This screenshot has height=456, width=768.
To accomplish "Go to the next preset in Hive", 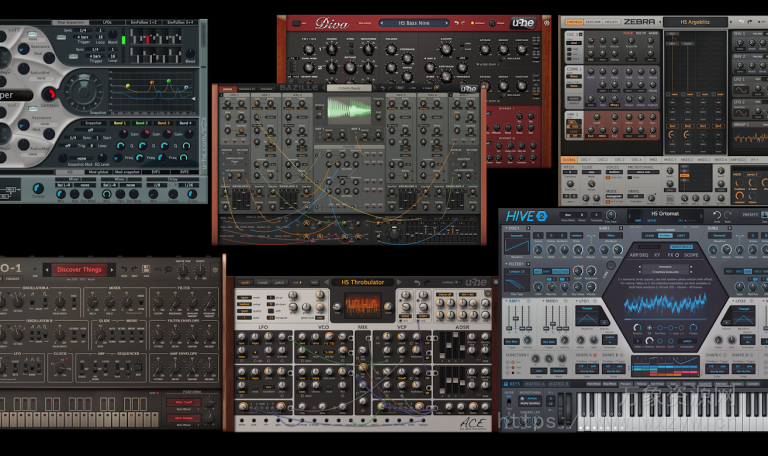I will pos(701,216).
